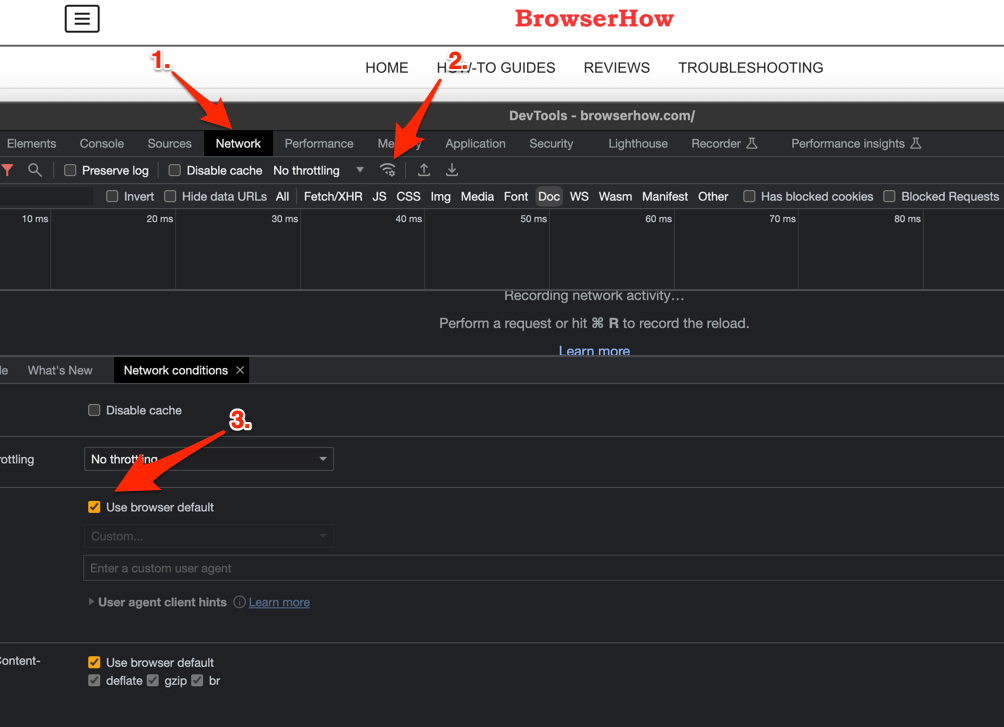The height and width of the screenshot is (727, 1004).
Task: Open network conditions wifi icon
Action: pyautogui.click(x=387, y=170)
